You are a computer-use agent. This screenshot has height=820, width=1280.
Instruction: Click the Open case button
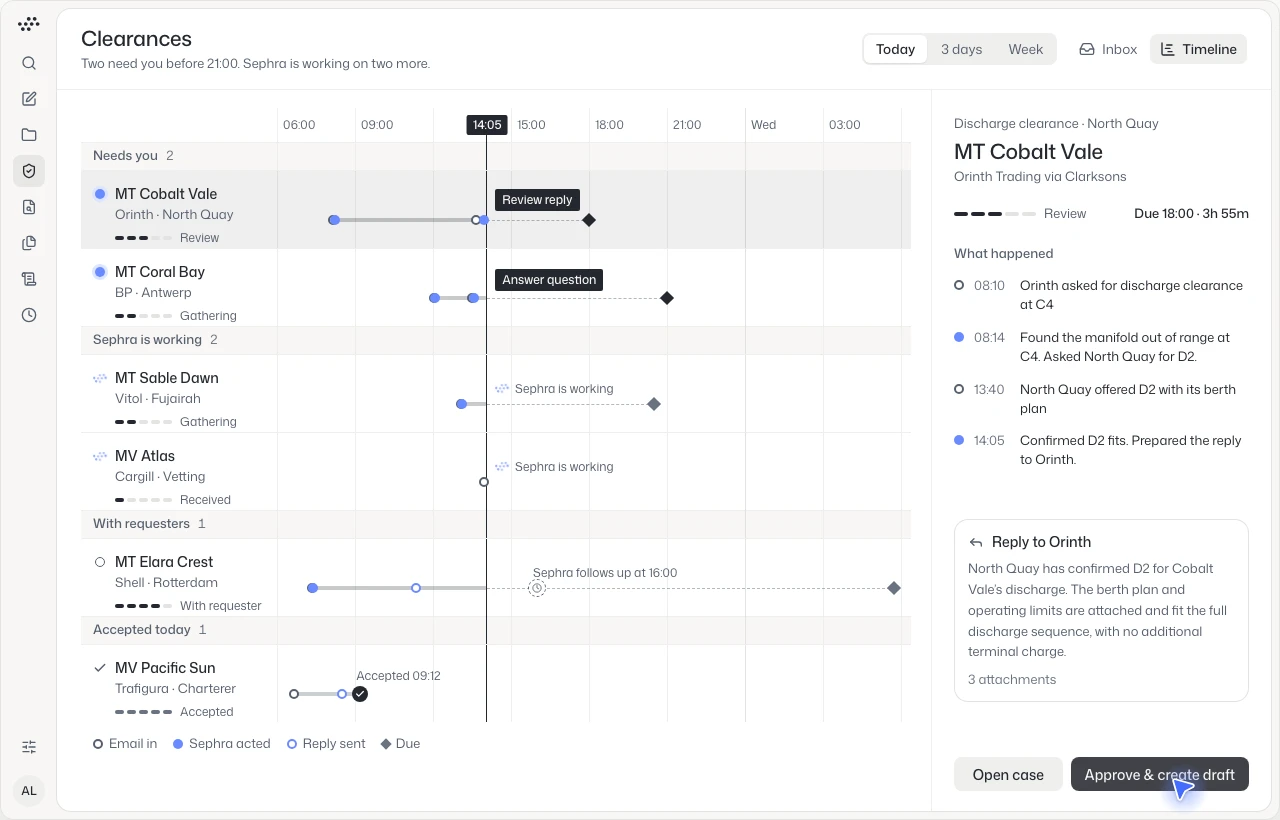tap(1008, 775)
